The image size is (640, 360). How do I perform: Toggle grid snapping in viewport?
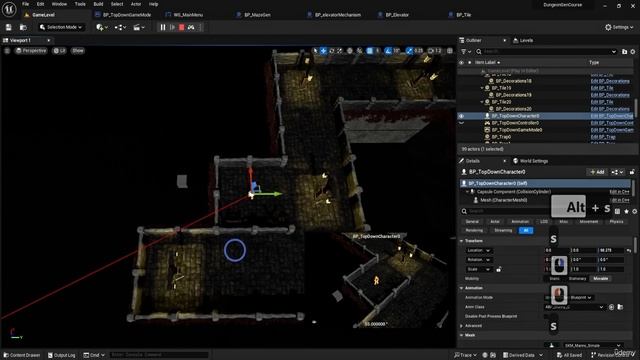click(x=369, y=51)
